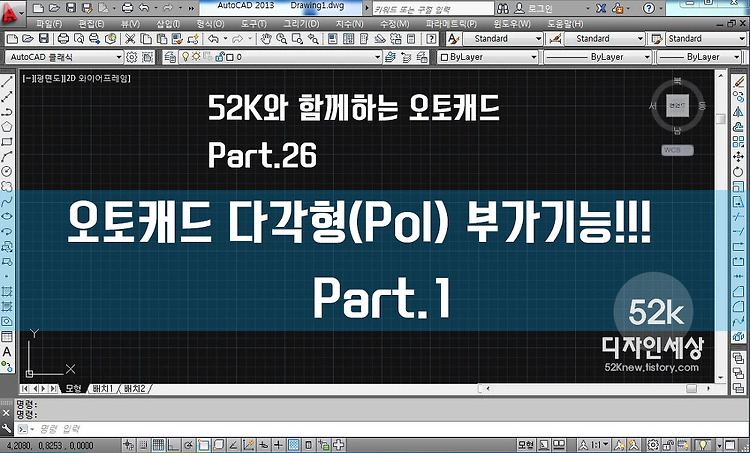
Task: Select the Rectangle draw tool
Action: tap(7, 142)
